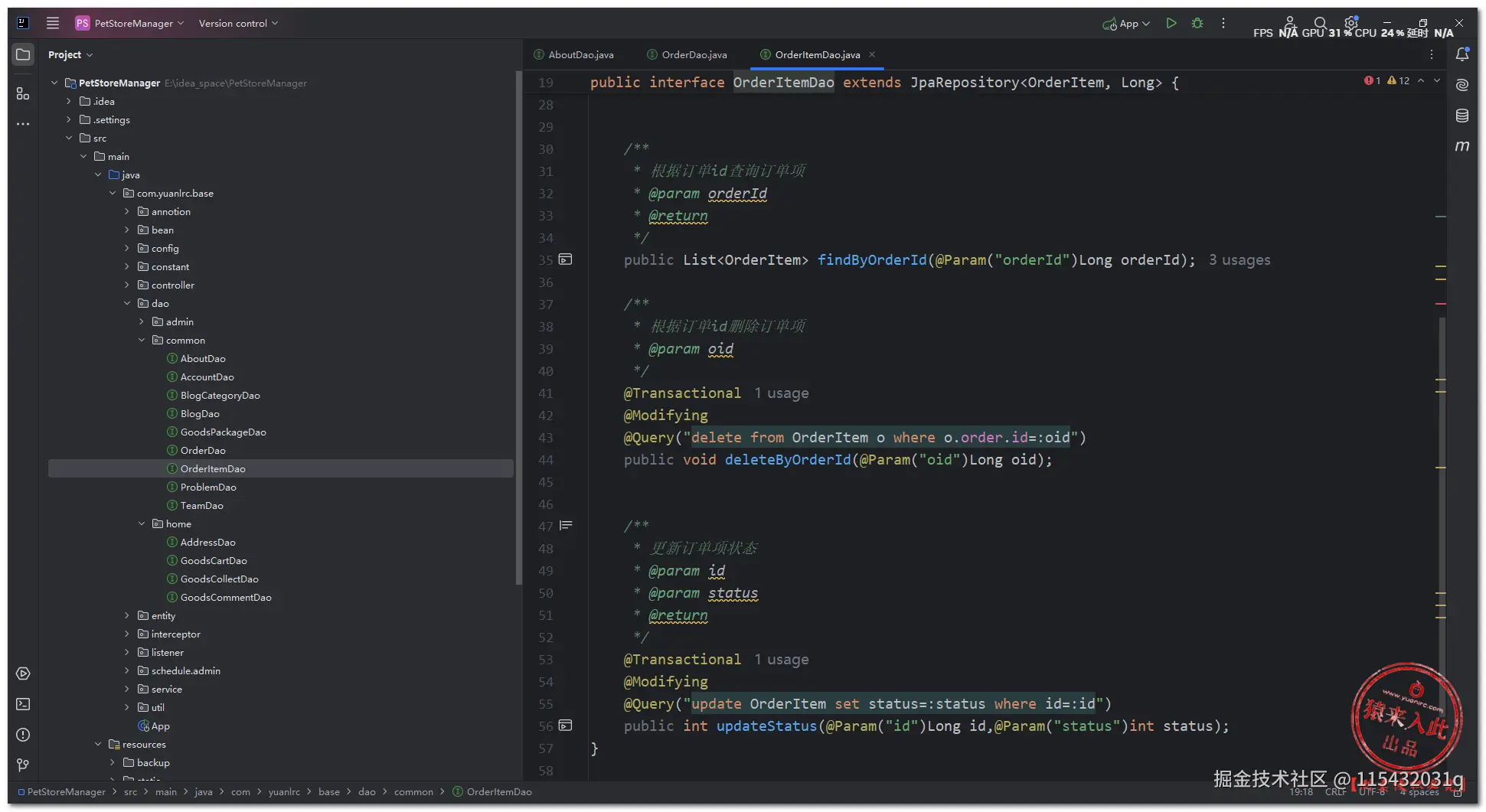Viewport: 1486px width, 812px height.
Task: Place cursor on the deleteByOrderId method name
Action: [788, 460]
